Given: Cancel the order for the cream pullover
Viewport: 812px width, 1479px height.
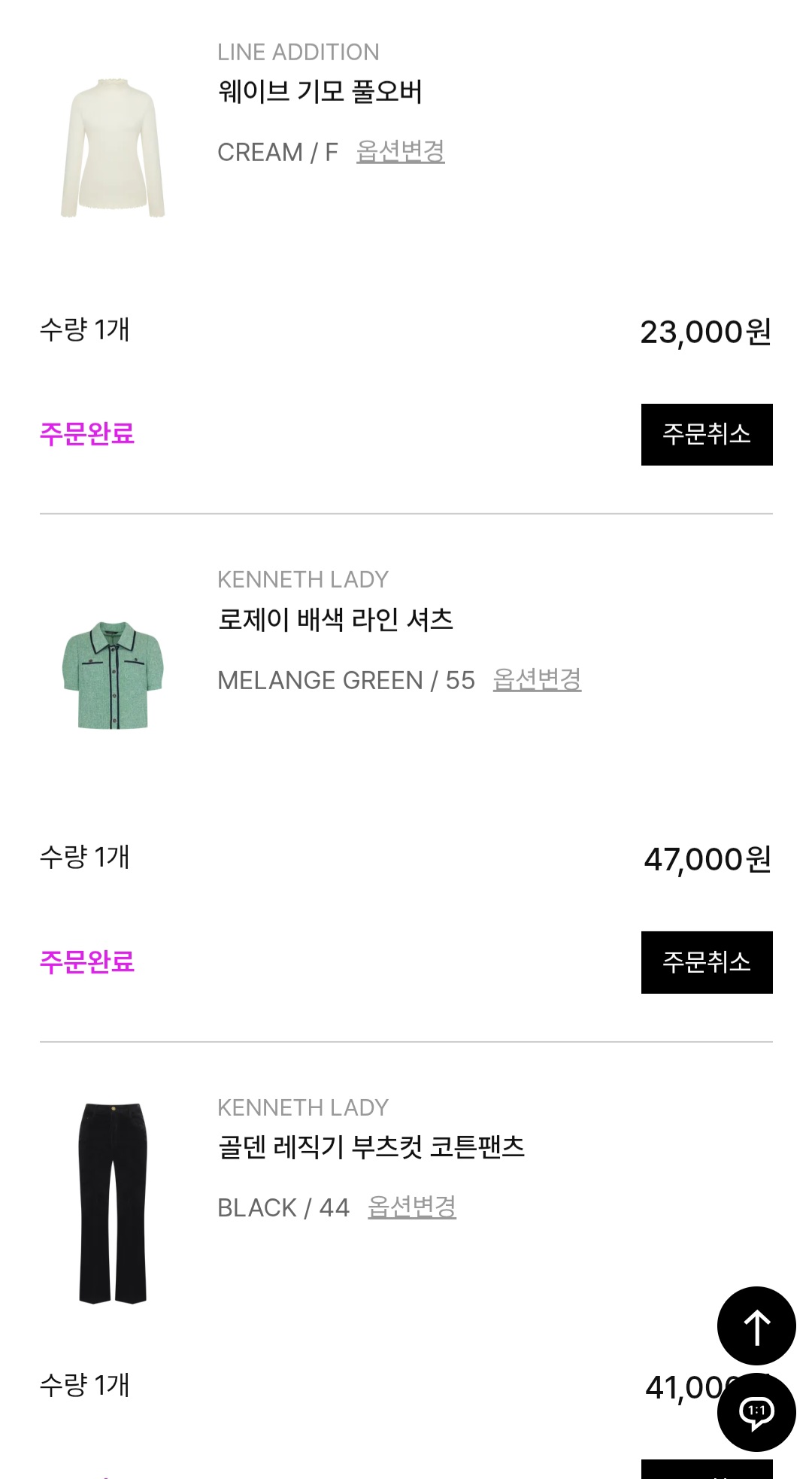Looking at the screenshot, I should click(x=706, y=435).
